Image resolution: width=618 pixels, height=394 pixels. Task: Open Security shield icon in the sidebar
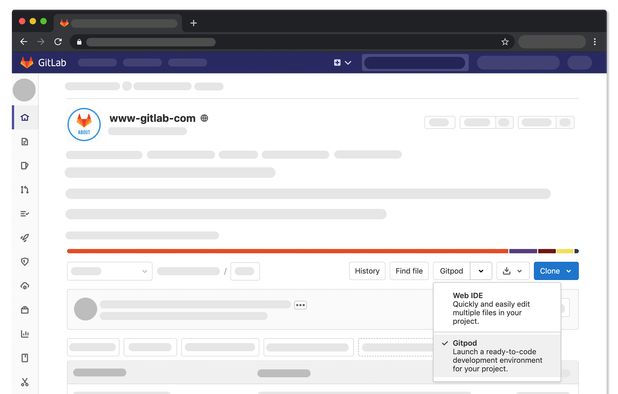coord(25,262)
